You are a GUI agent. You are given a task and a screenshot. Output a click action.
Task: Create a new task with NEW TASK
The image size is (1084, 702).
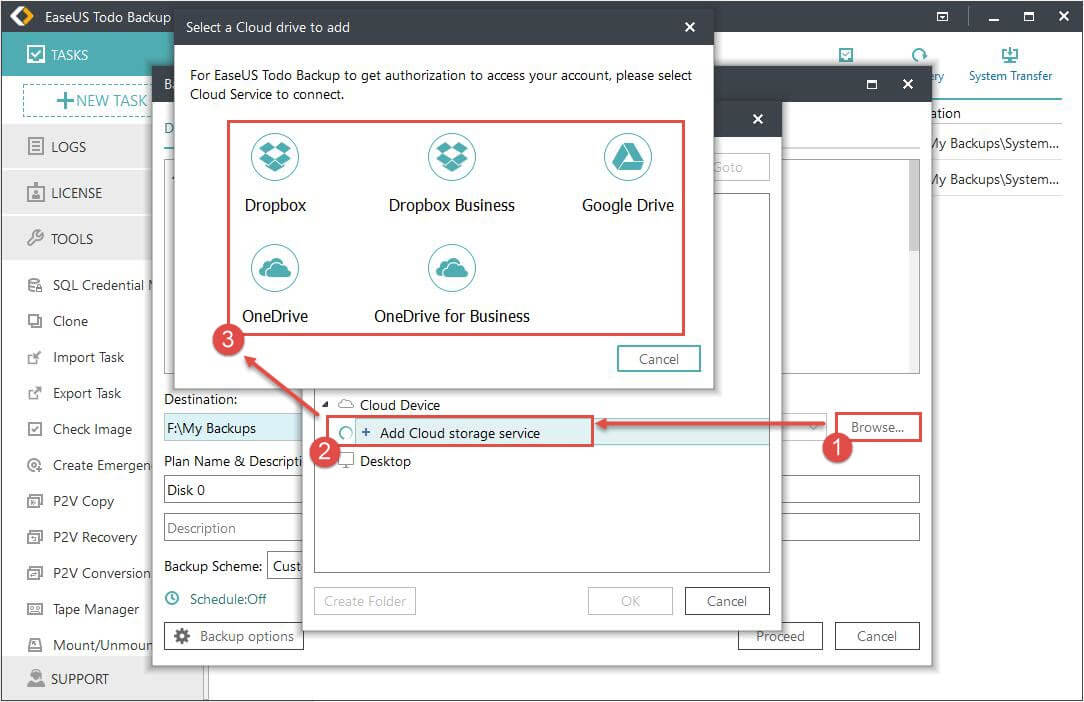(88, 100)
